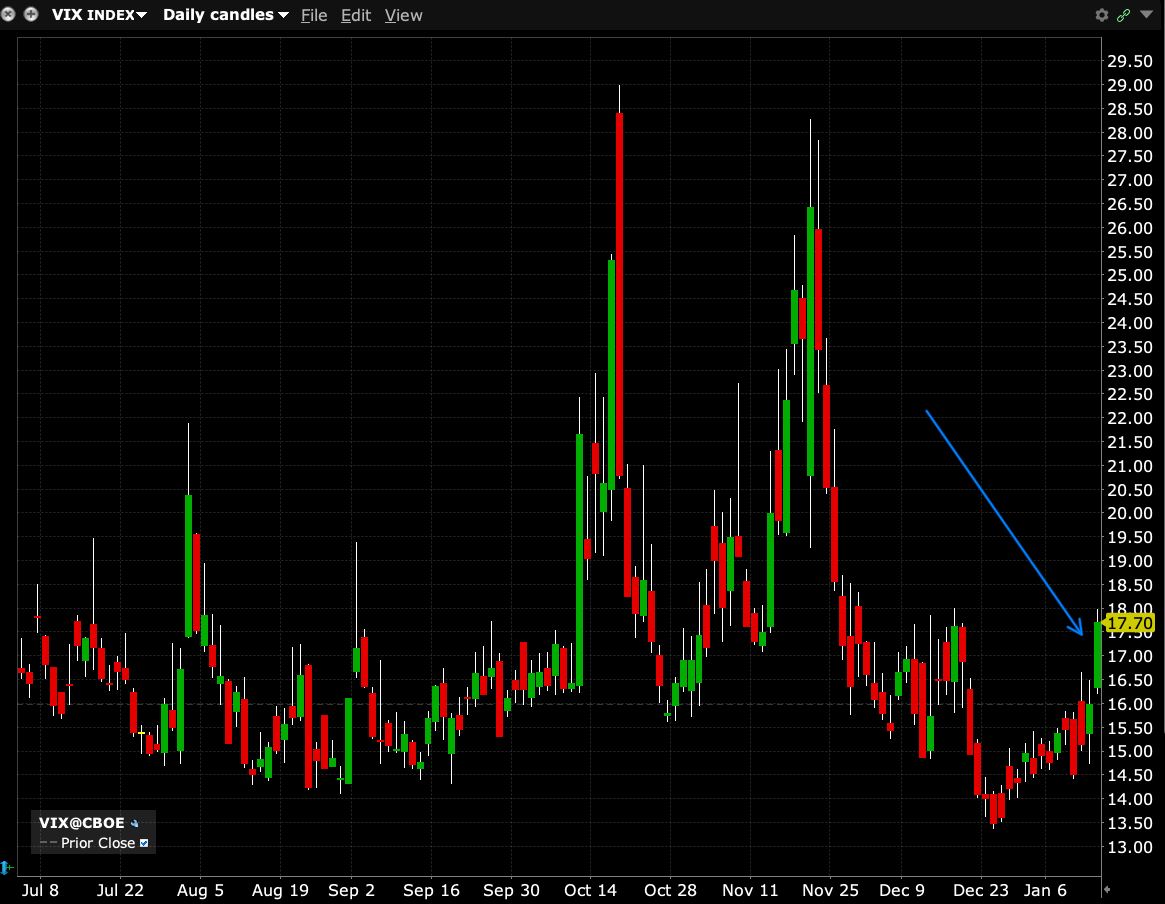Click the blue arrow annotation on chart
Image resolution: width=1165 pixels, height=904 pixels.
click(x=1003, y=521)
